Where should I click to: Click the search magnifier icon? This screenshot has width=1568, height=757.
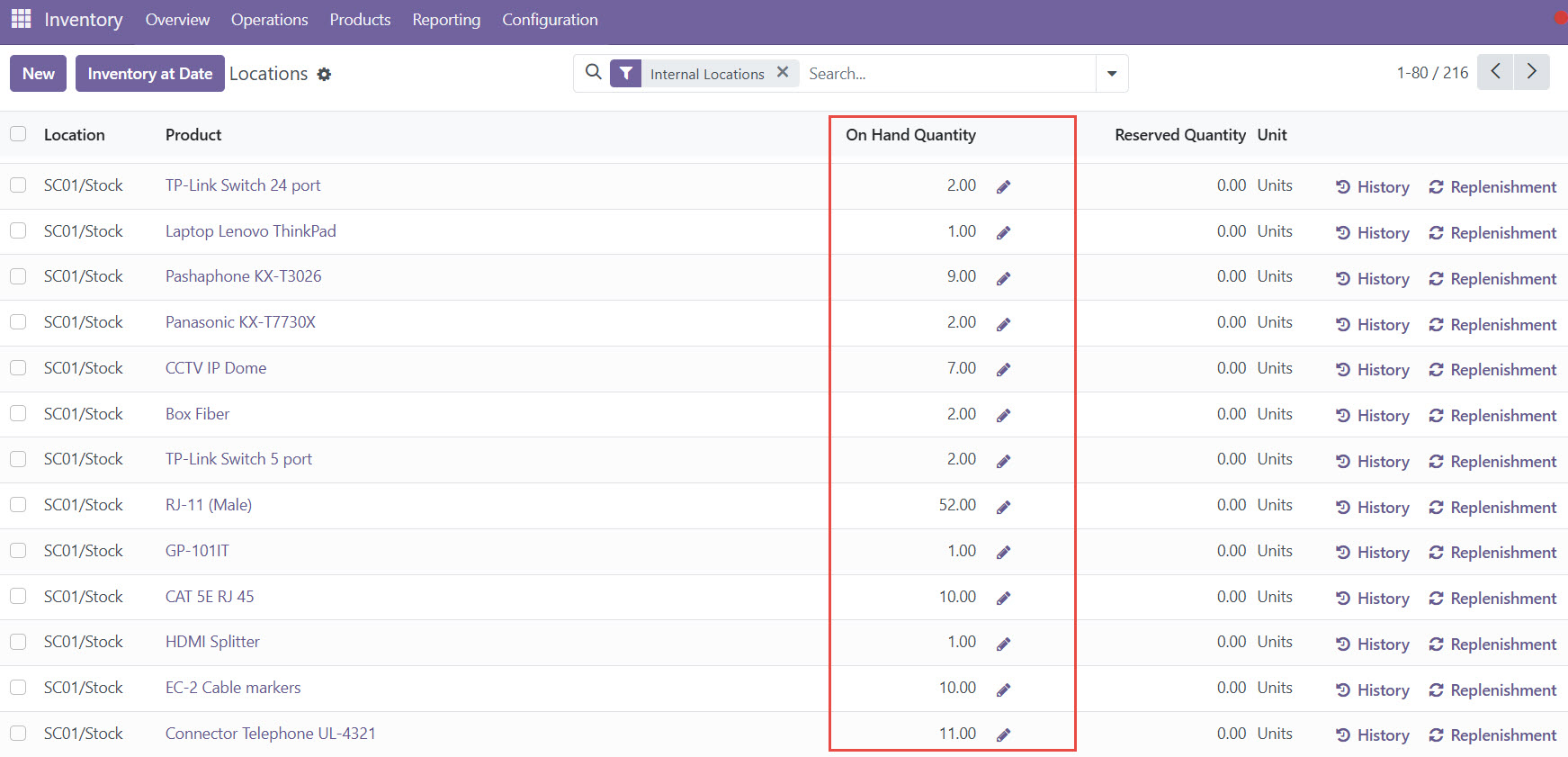click(593, 72)
